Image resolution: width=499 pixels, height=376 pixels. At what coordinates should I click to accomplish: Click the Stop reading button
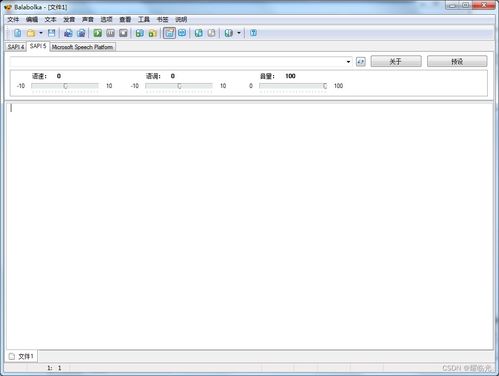[123, 33]
